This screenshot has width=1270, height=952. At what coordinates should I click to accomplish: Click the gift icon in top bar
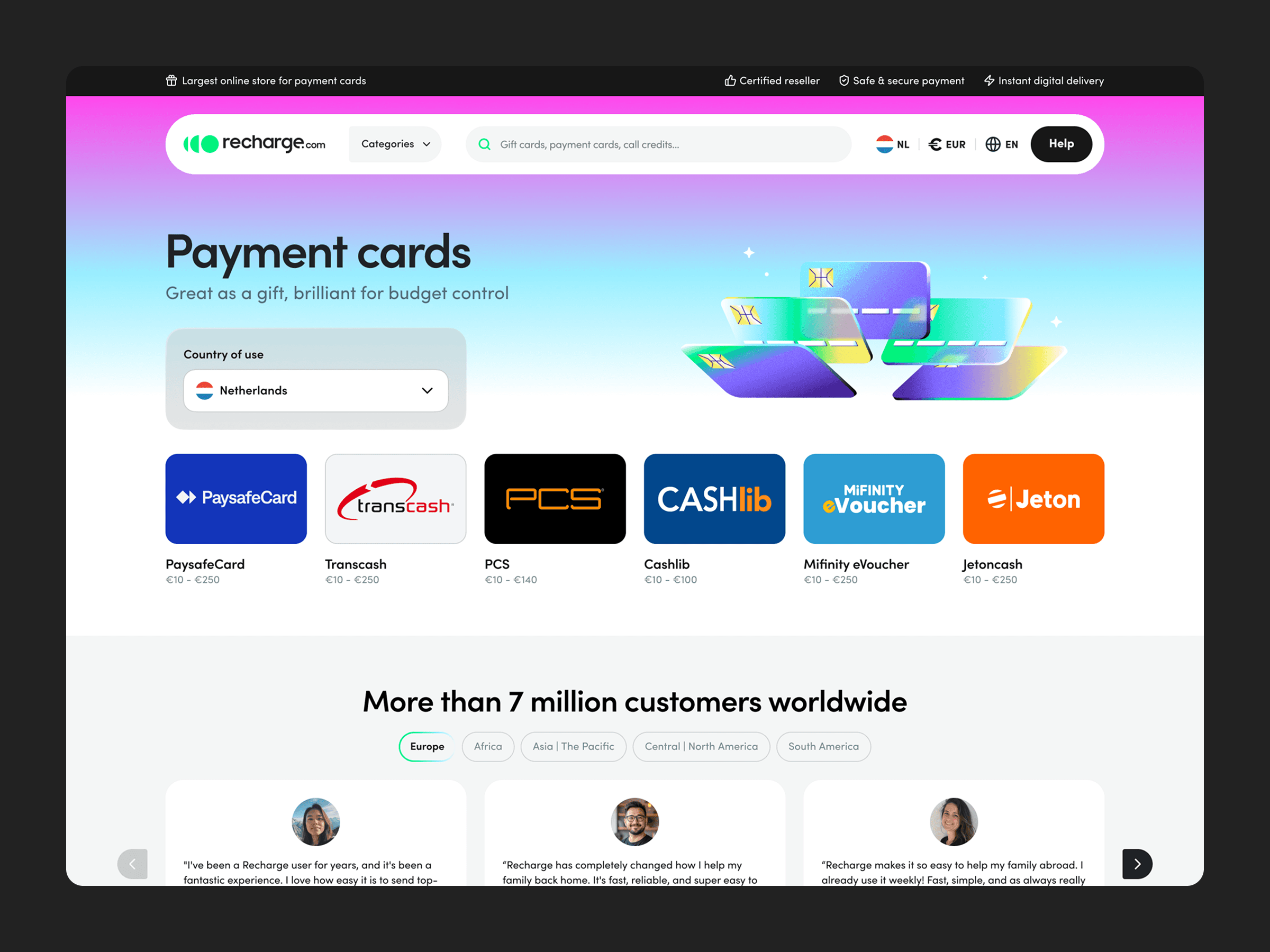(171, 80)
